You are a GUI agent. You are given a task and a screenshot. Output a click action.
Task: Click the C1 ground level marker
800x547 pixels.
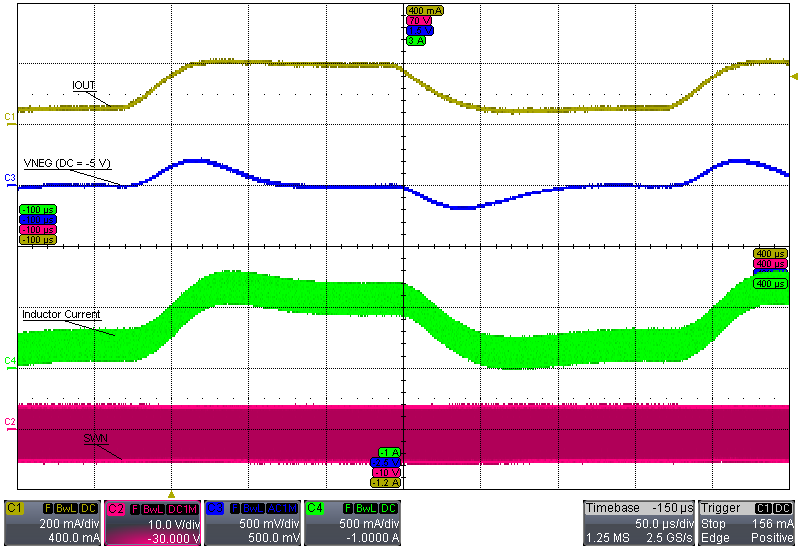point(9,117)
